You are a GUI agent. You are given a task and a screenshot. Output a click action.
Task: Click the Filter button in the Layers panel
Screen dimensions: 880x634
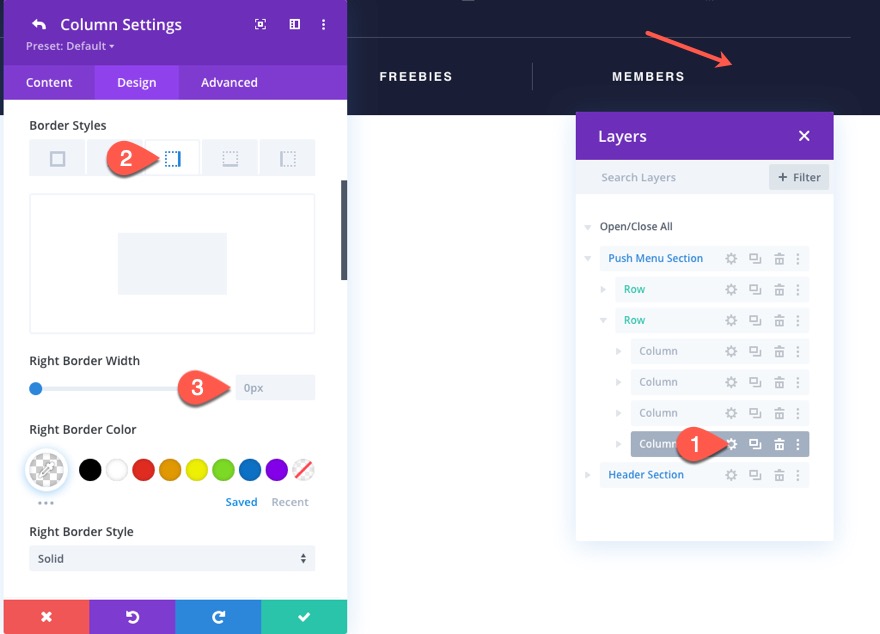[x=798, y=177]
